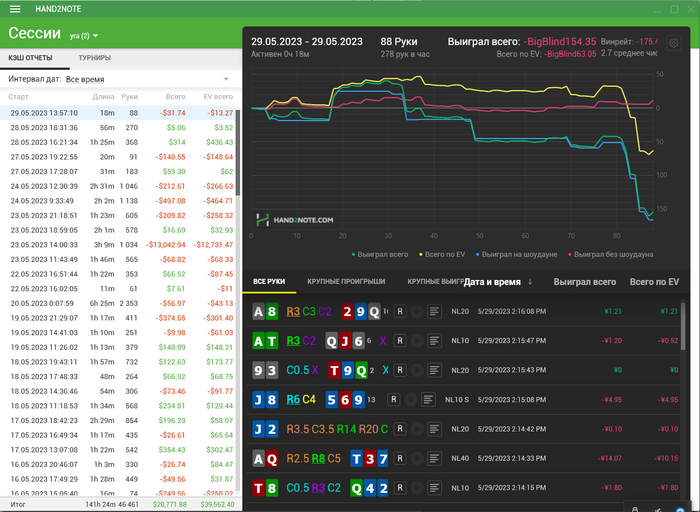Select session 17.05.2023 13:07:08
Screen dimensions: 700x512
(118, 450)
